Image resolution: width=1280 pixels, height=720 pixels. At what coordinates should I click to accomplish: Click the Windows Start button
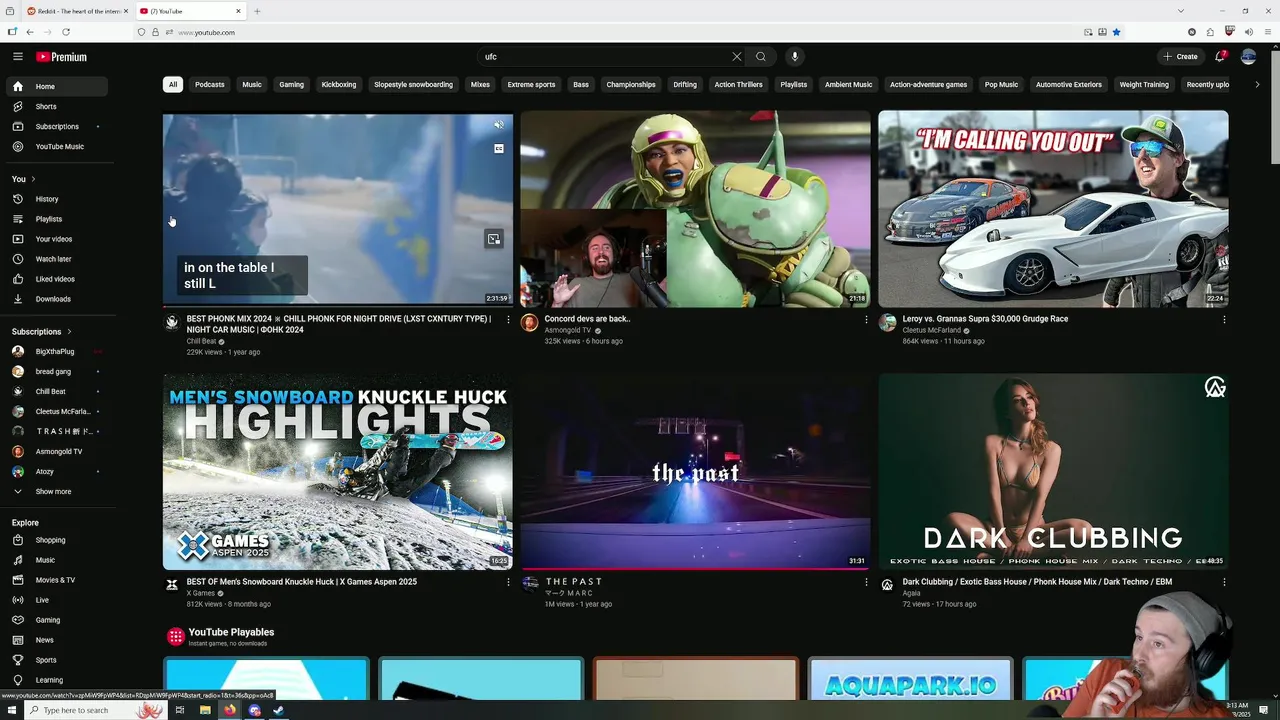[11, 710]
